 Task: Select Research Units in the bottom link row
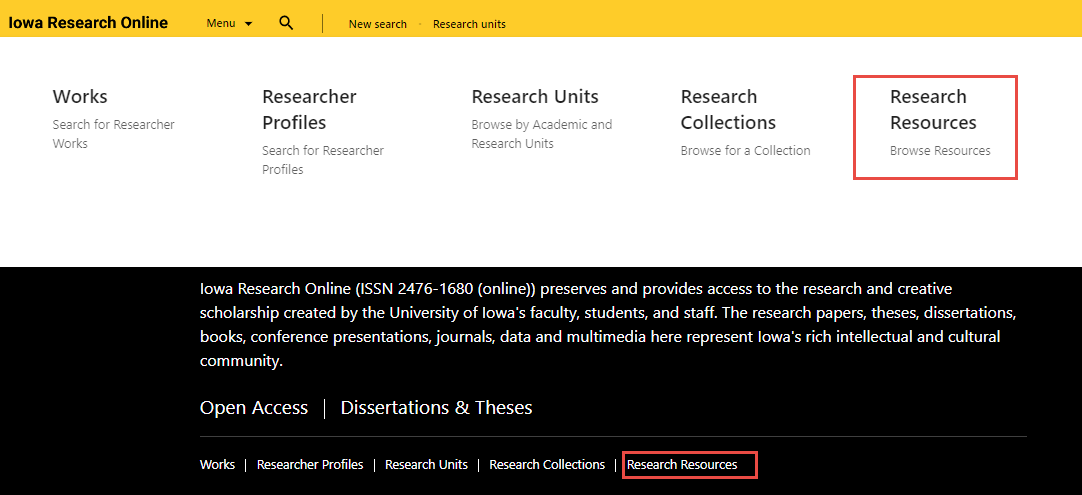pos(426,465)
